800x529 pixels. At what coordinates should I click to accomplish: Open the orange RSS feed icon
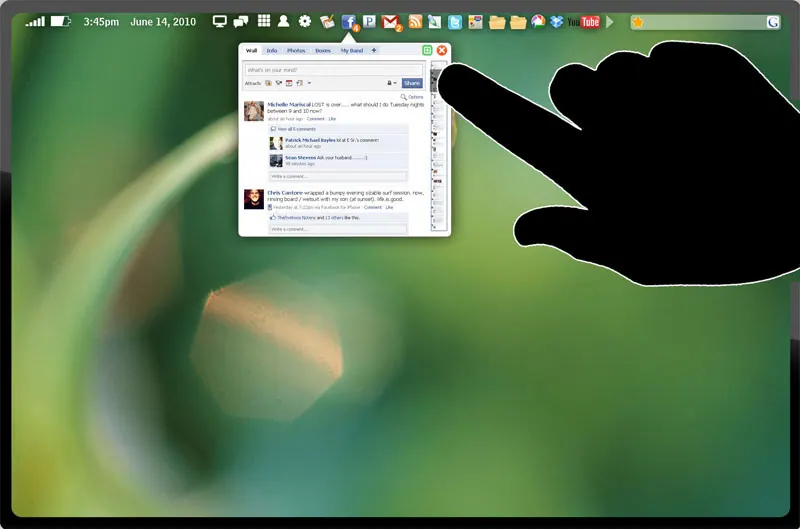[x=415, y=21]
